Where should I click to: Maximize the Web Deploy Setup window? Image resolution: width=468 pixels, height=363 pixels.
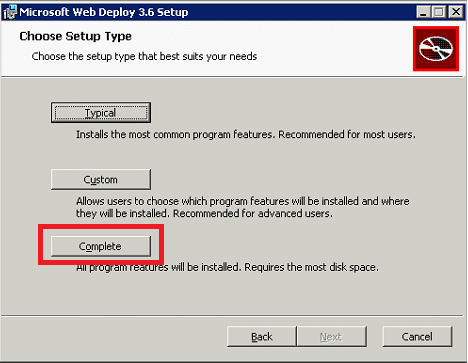pos(439,12)
